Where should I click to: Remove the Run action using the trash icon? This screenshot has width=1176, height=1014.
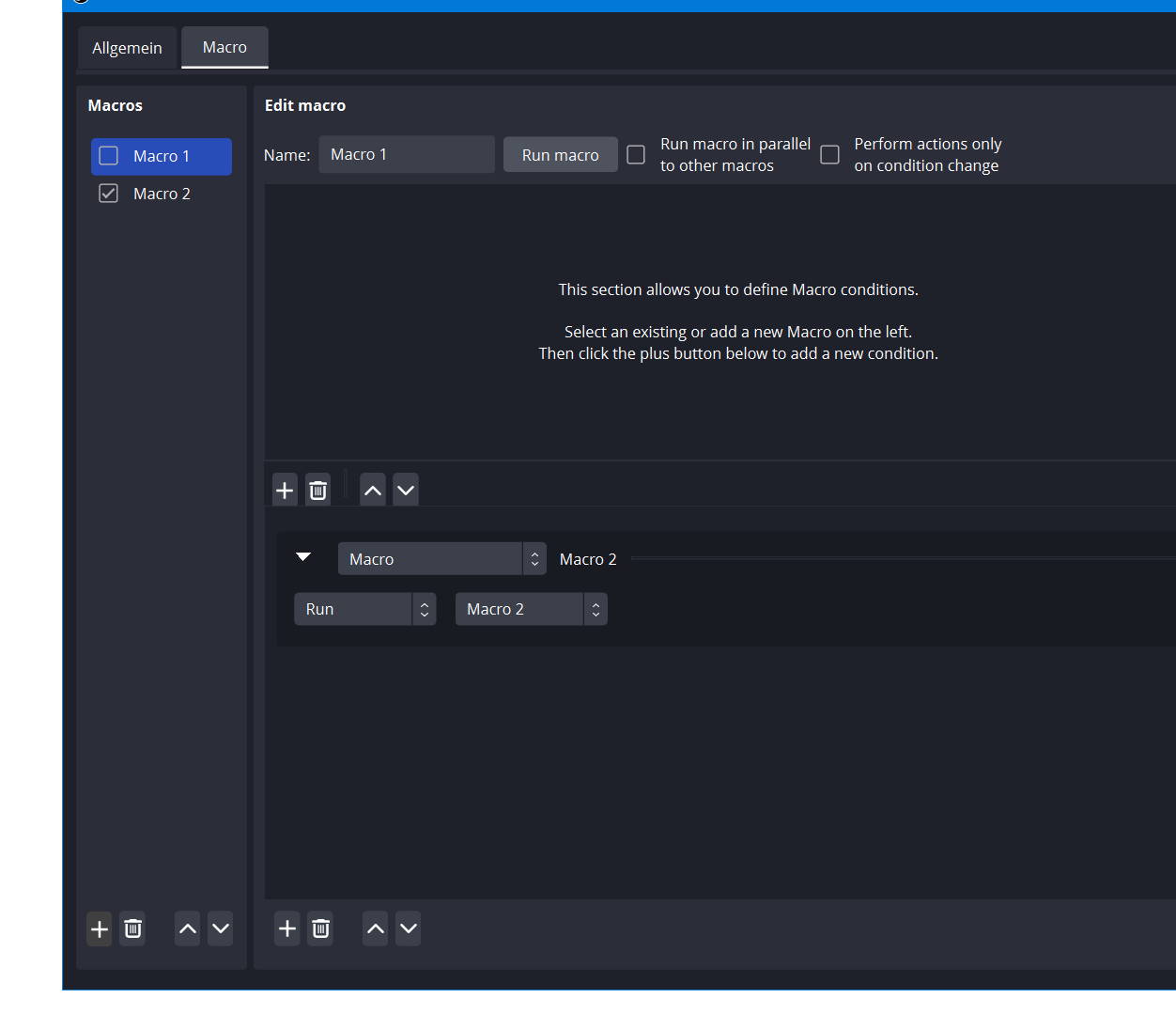click(320, 928)
